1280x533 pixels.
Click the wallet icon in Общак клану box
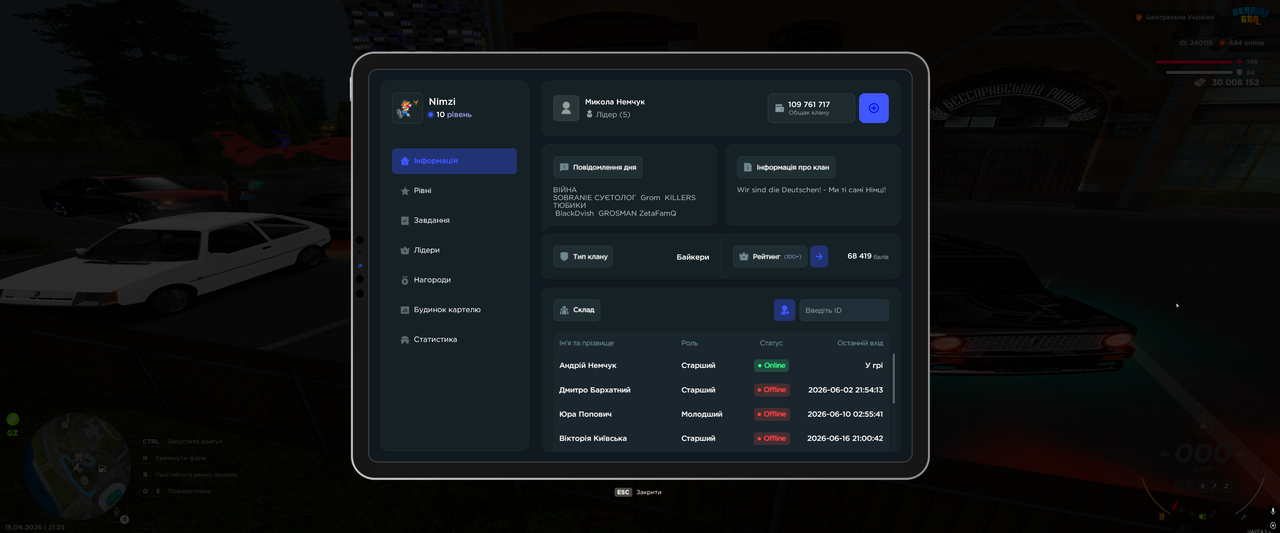(x=779, y=108)
